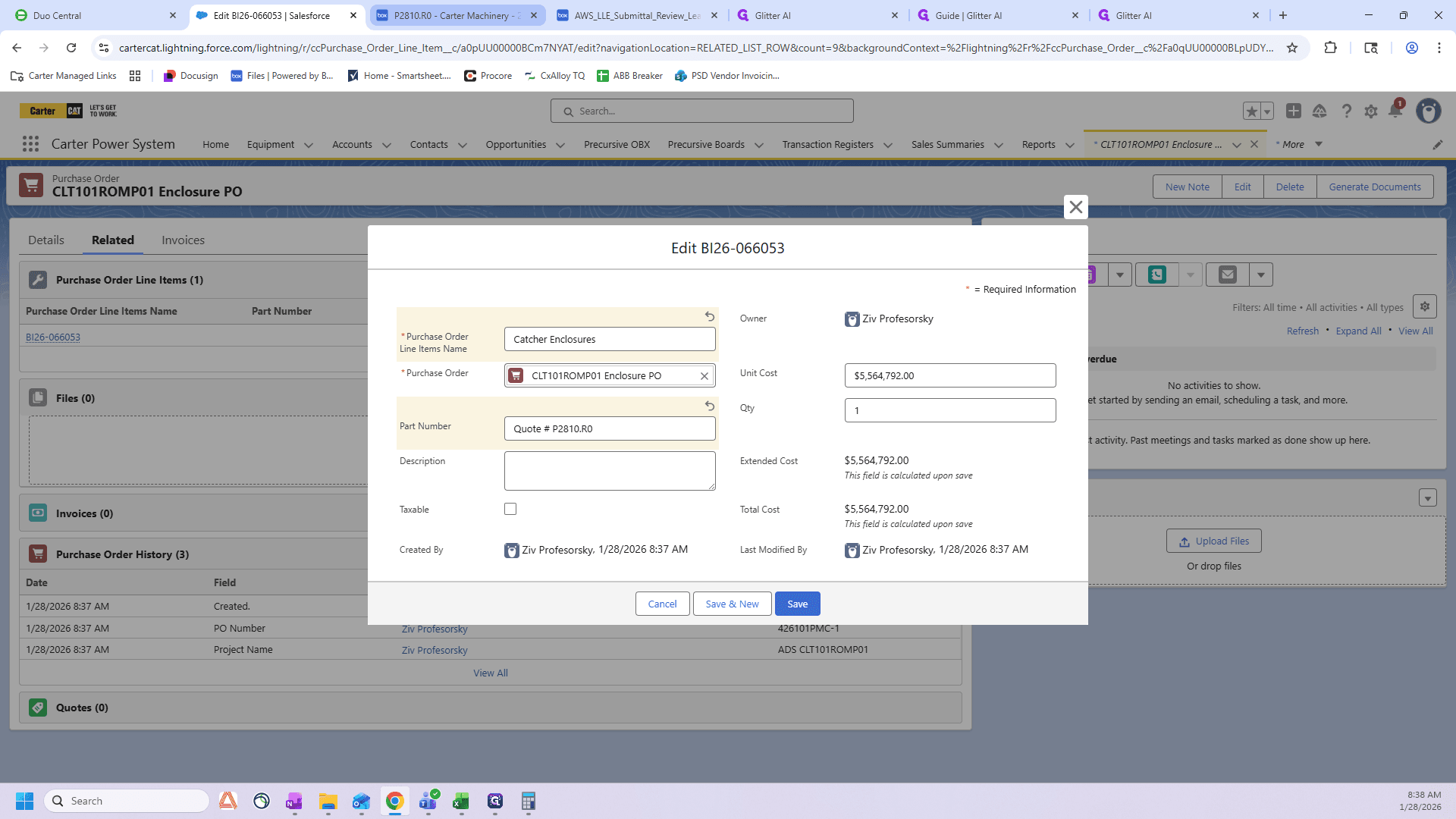Screen dimensions: 1456x819
Task: Click the Salesforce Help question mark icon
Action: coord(1346,111)
